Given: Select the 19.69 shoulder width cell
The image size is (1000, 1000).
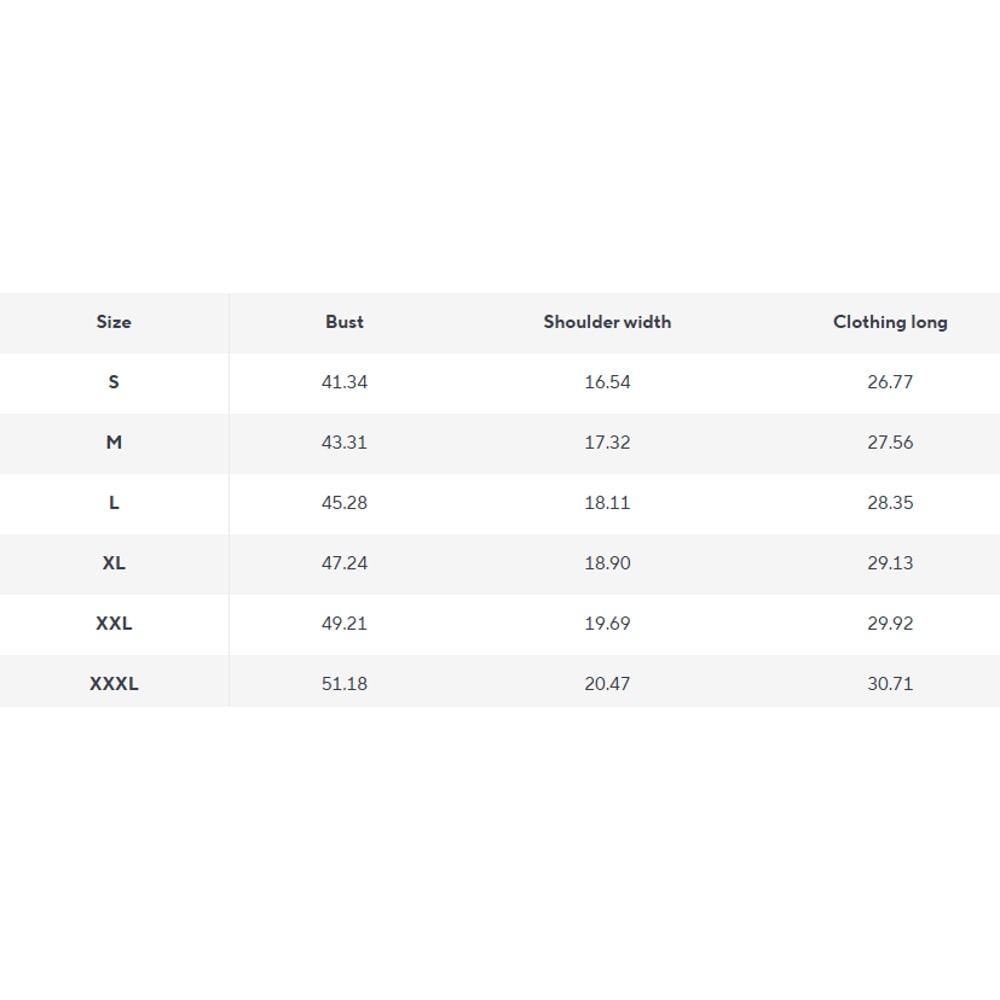Looking at the screenshot, I should 607,623.
